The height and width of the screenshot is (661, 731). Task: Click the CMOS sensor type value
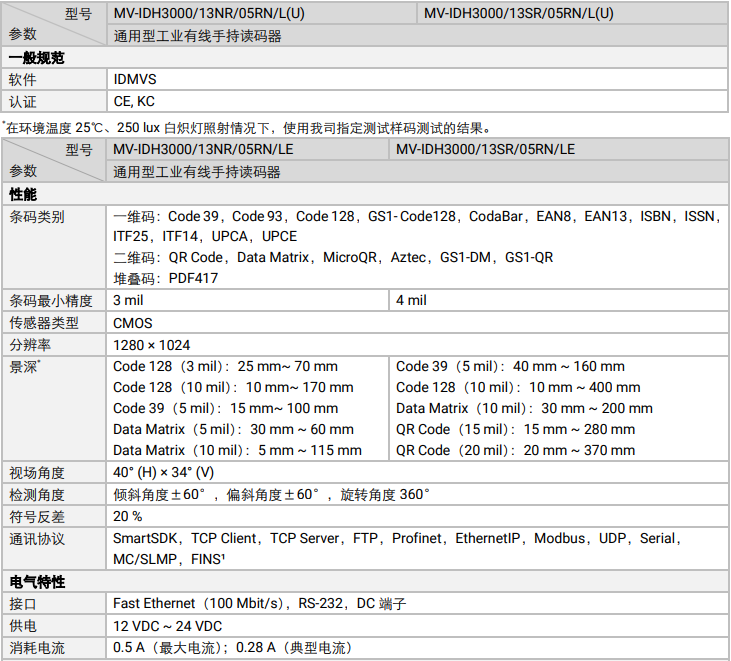[x=133, y=322]
